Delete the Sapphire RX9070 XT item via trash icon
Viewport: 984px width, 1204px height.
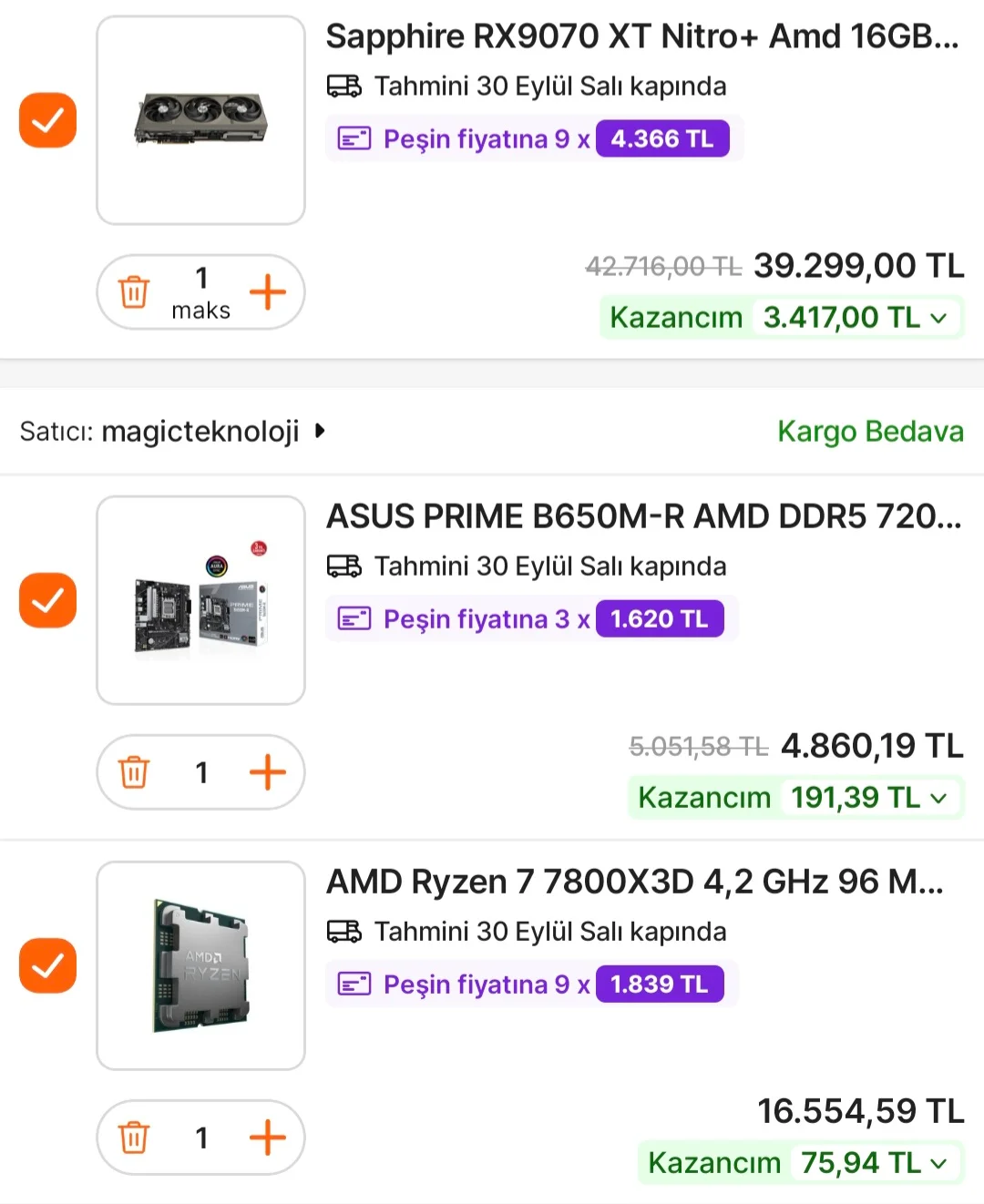click(134, 292)
